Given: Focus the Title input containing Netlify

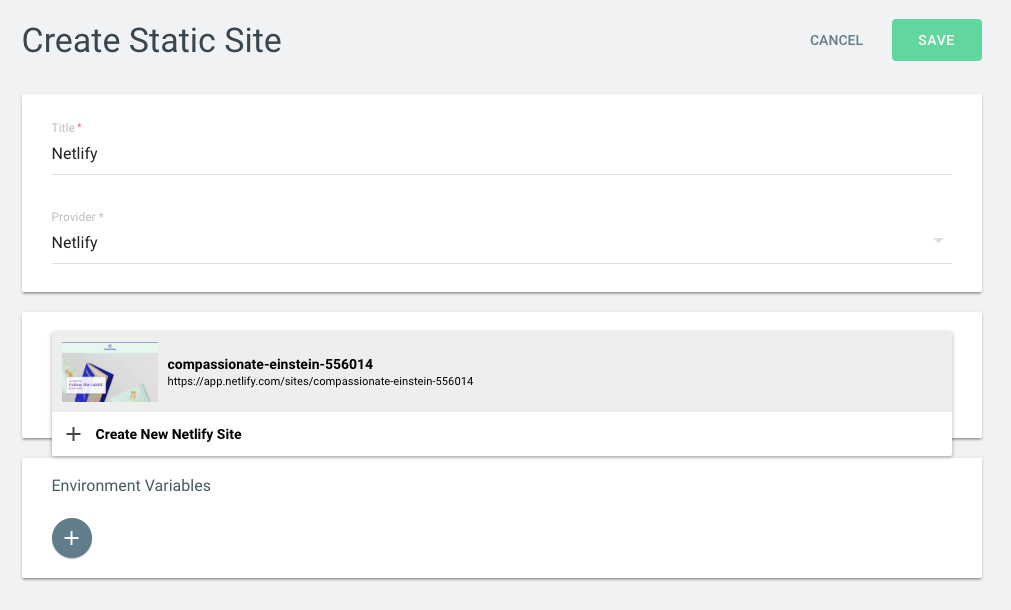Looking at the screenshot, I should tap(501, 153).
